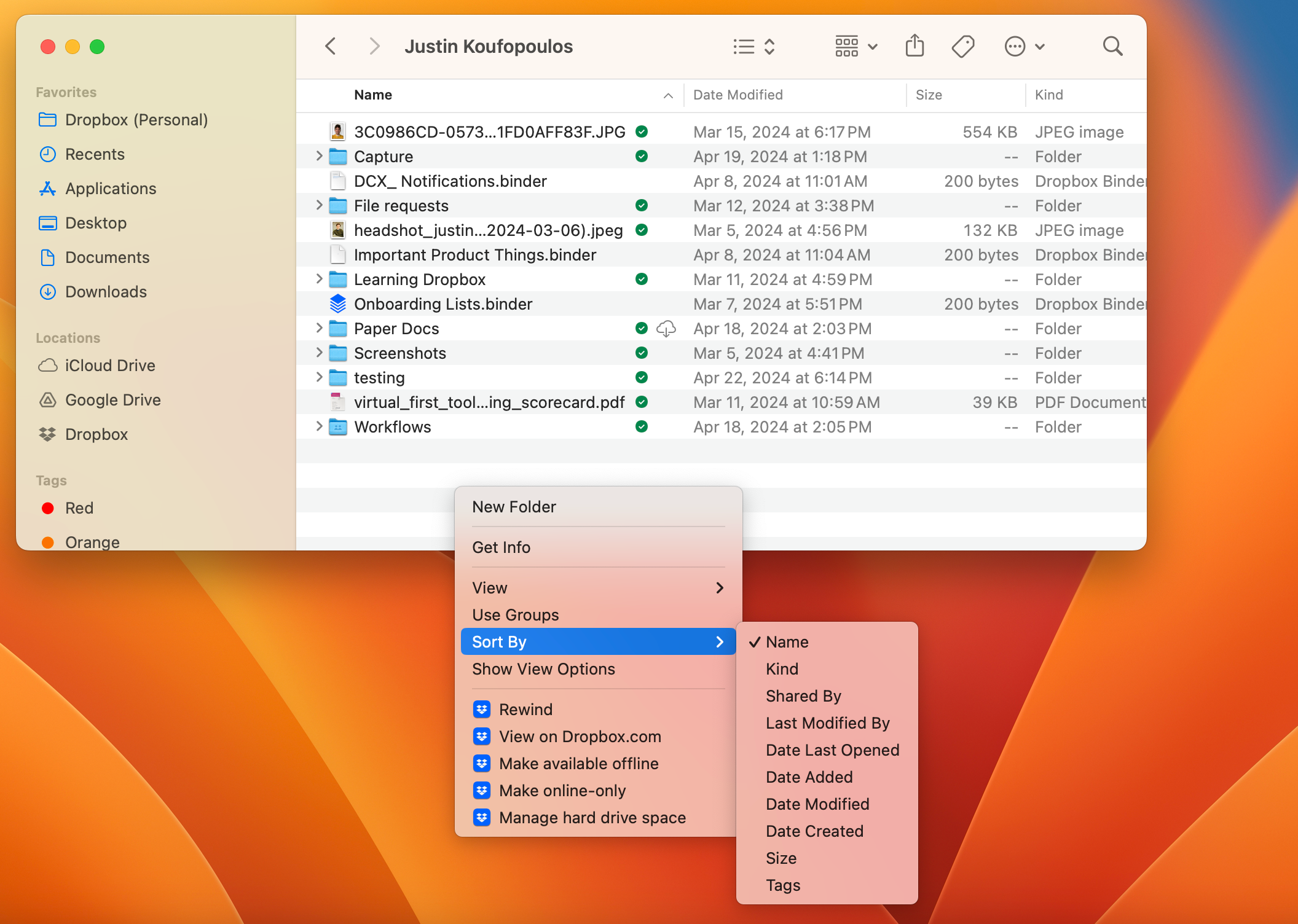This screenshot has width=1298, height=924.
Task: Open Dropbox (Personal) in sidebar
Action: [x=123, y=120]
